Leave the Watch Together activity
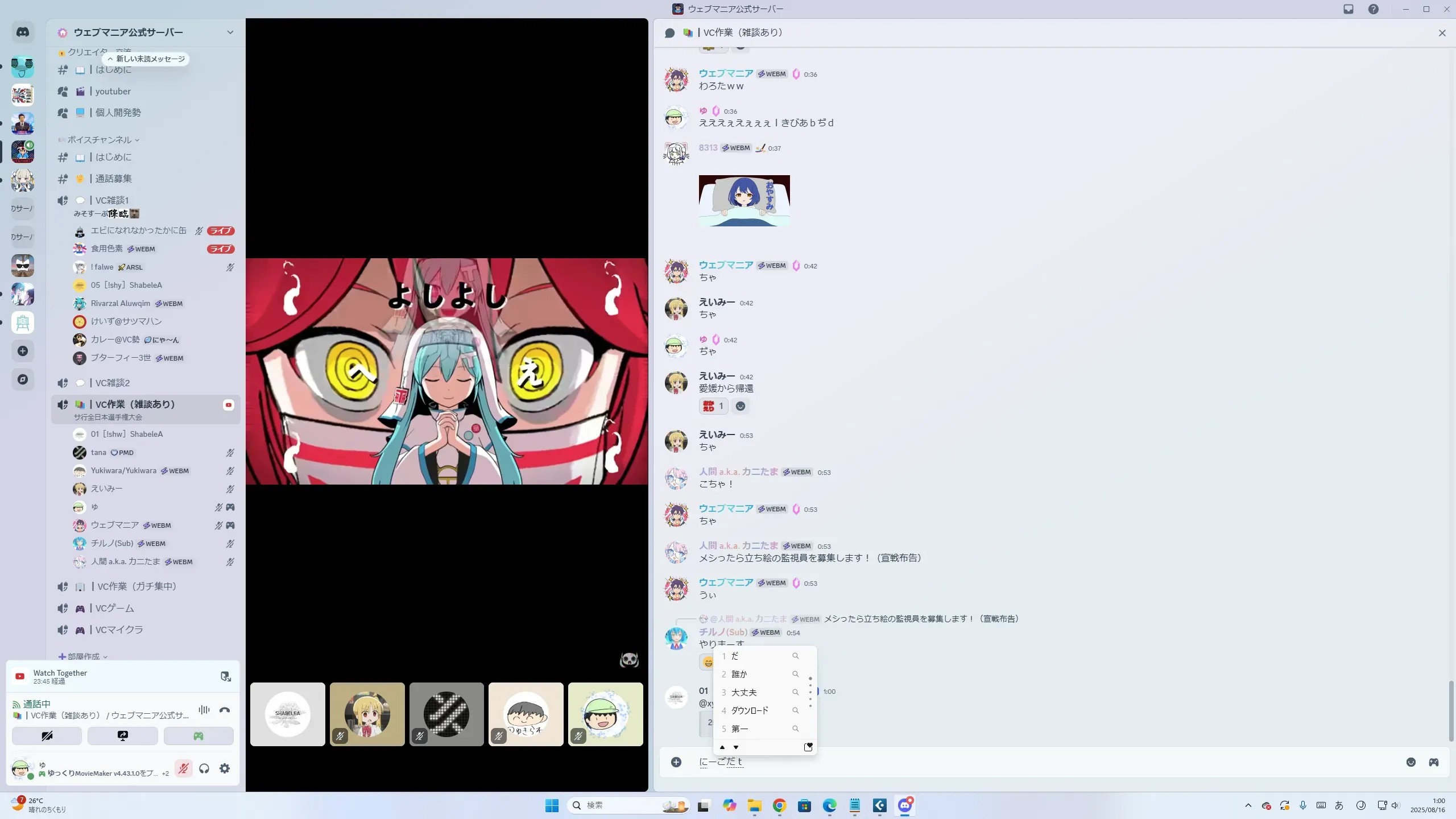The image size is (1456, 819). [x=226, y=676]
